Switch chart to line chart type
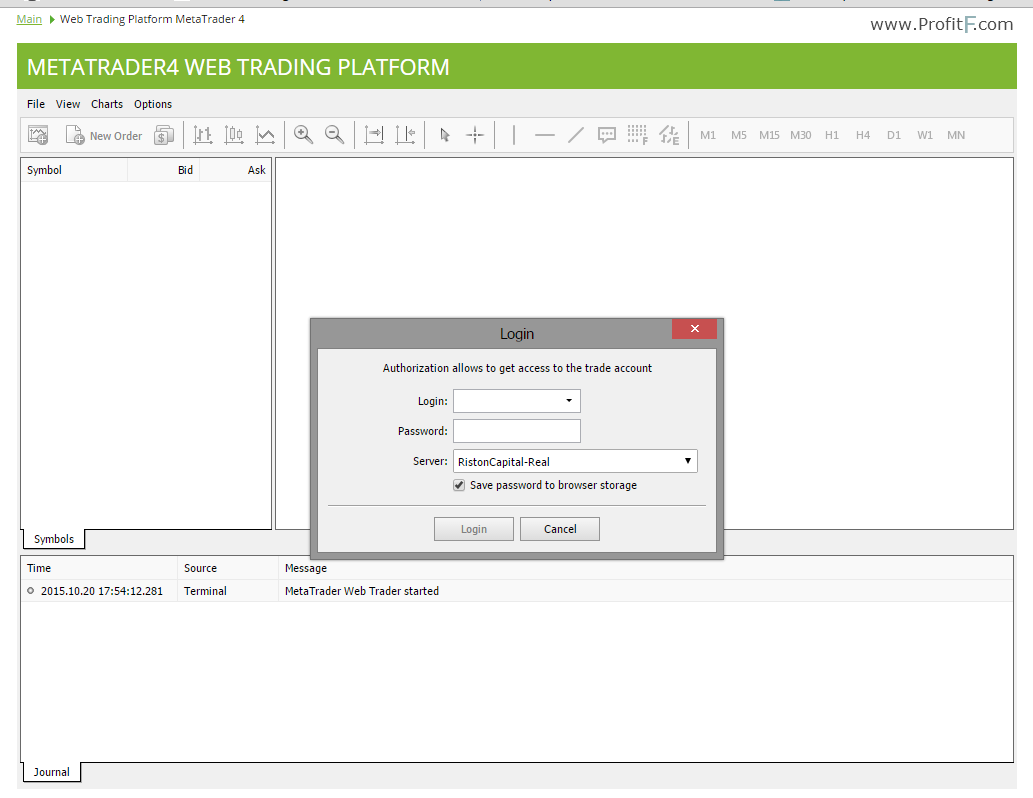1033x798 pixels. coord(265,135)
